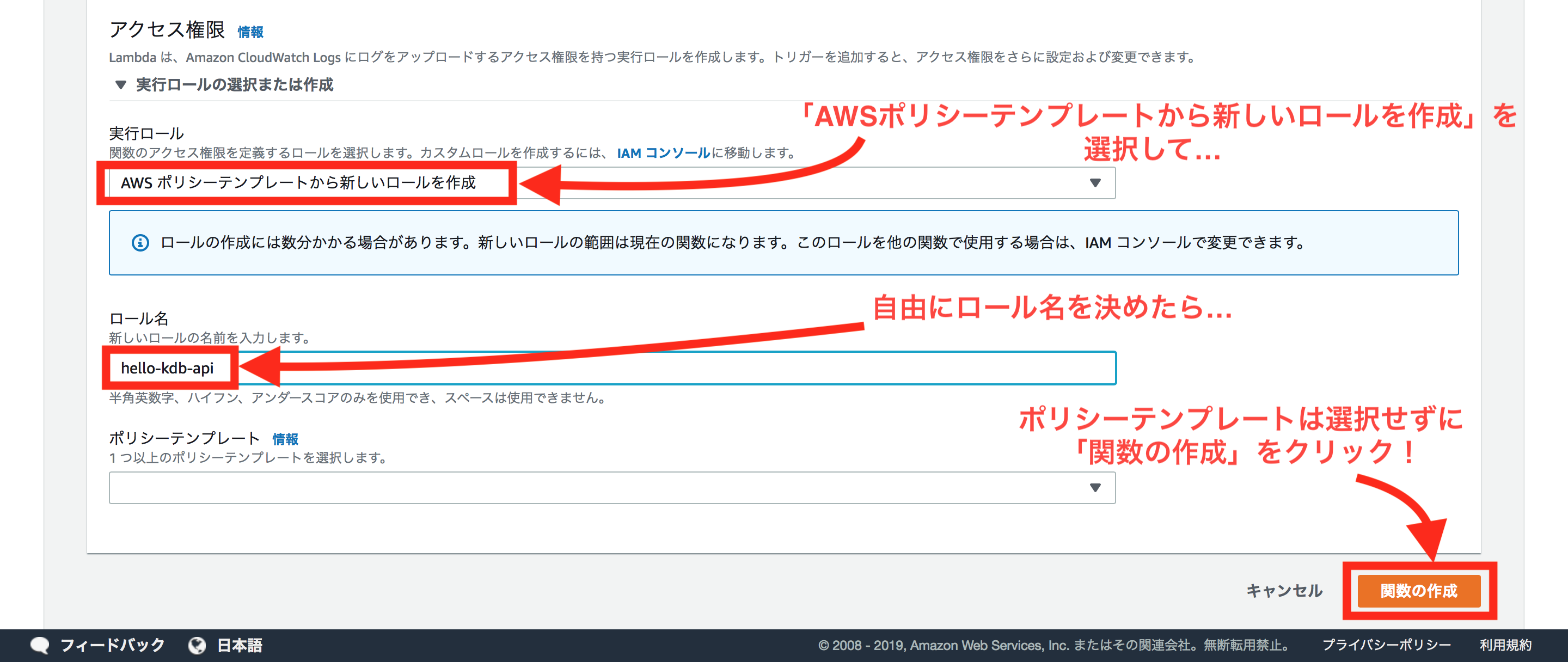Image resolution: width=1568 pixels, height=662 pixels.
Task: Click the ポリシーテンプレート dropdown arrow icon
Action: (x=1095, y=487)
